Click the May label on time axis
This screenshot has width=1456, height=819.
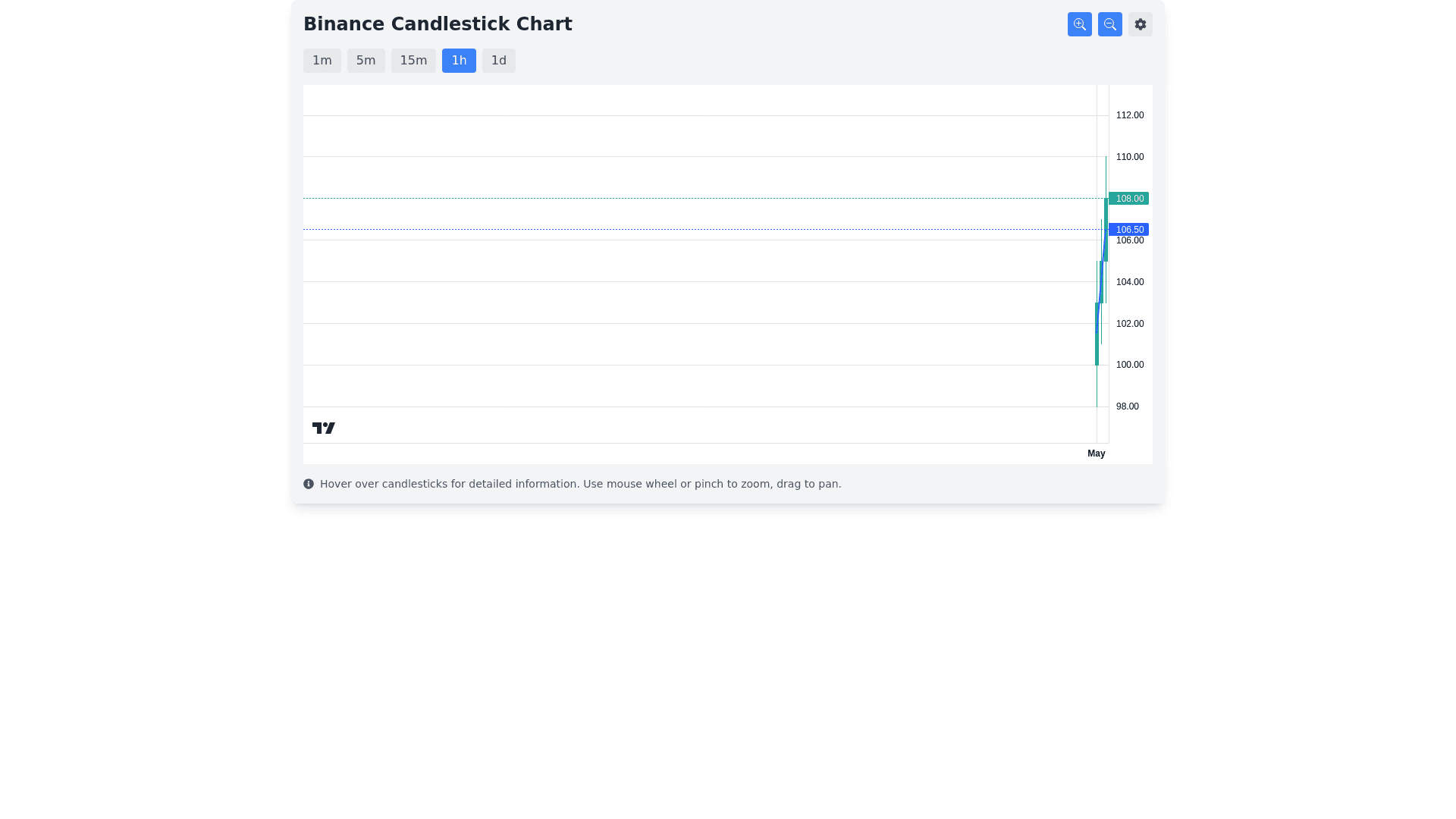coord(1096,453)
